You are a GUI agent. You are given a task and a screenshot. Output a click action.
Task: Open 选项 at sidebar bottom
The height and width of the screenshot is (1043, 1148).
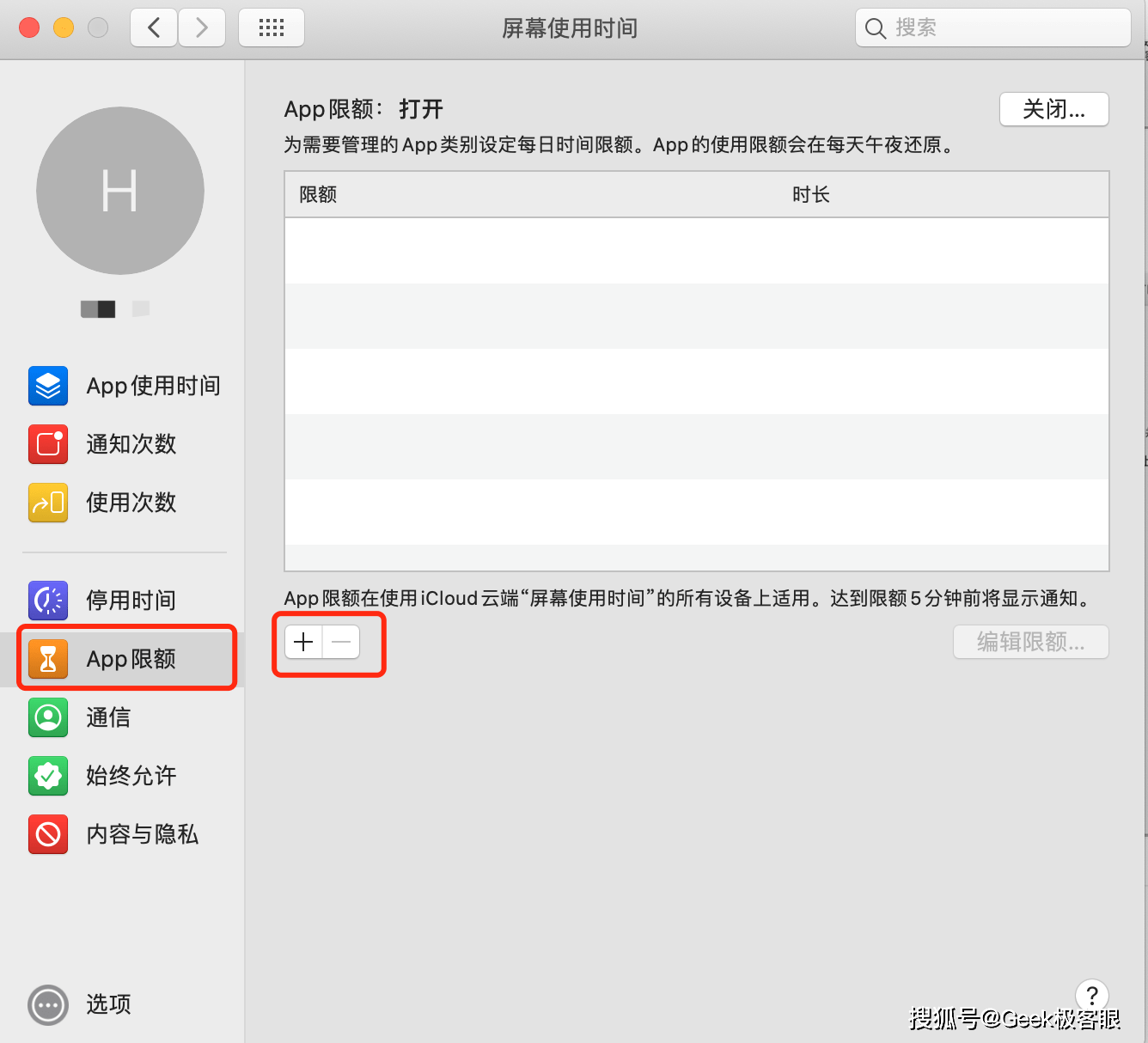[x=80, y=1004]
